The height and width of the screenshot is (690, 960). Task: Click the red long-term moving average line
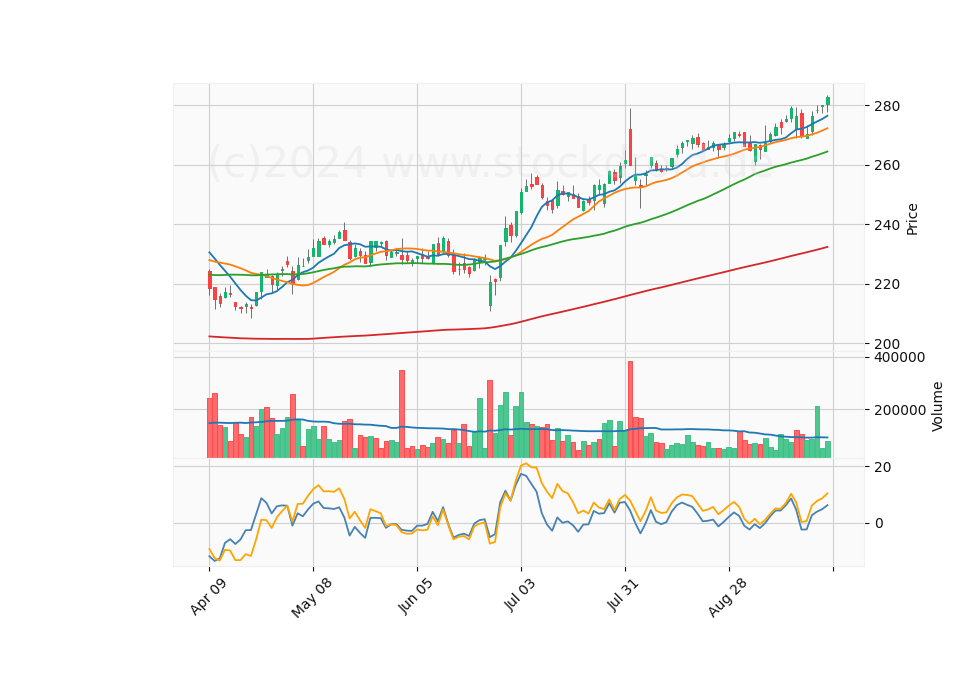pyautogui.click(x=518, y=321)
